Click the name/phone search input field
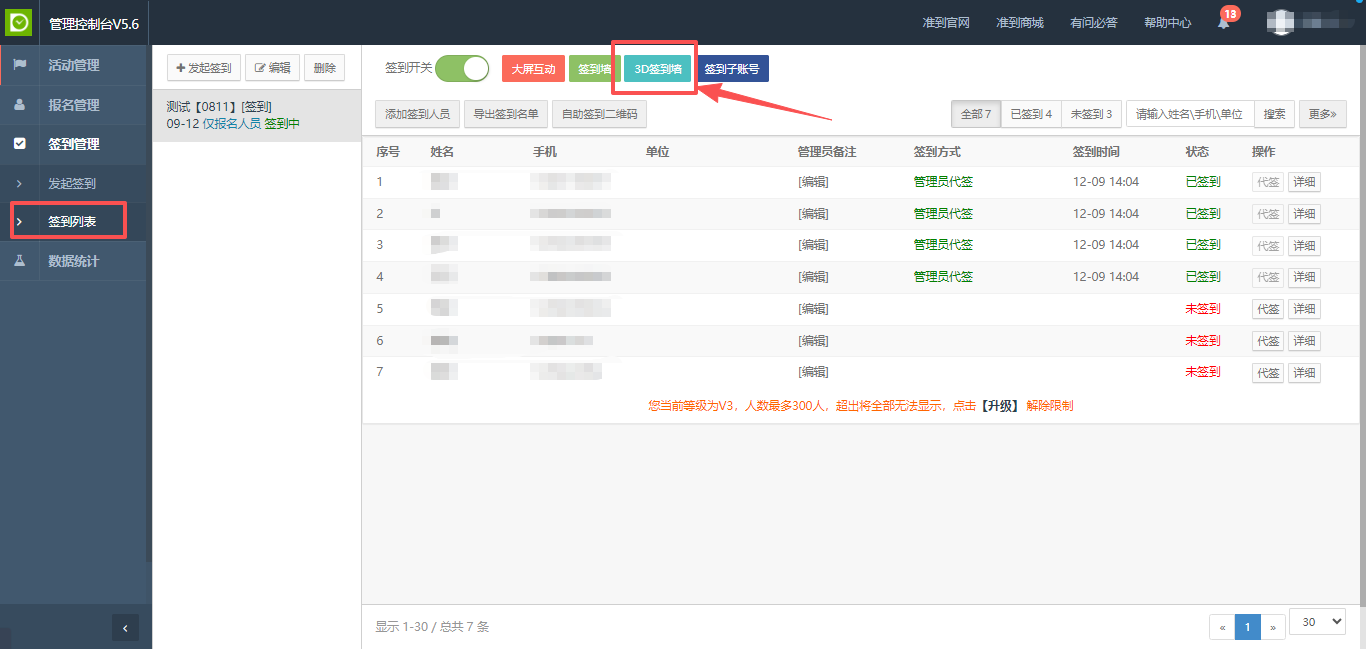Viewport: 1366px width, 649px height. click(x=1189, y=114)
